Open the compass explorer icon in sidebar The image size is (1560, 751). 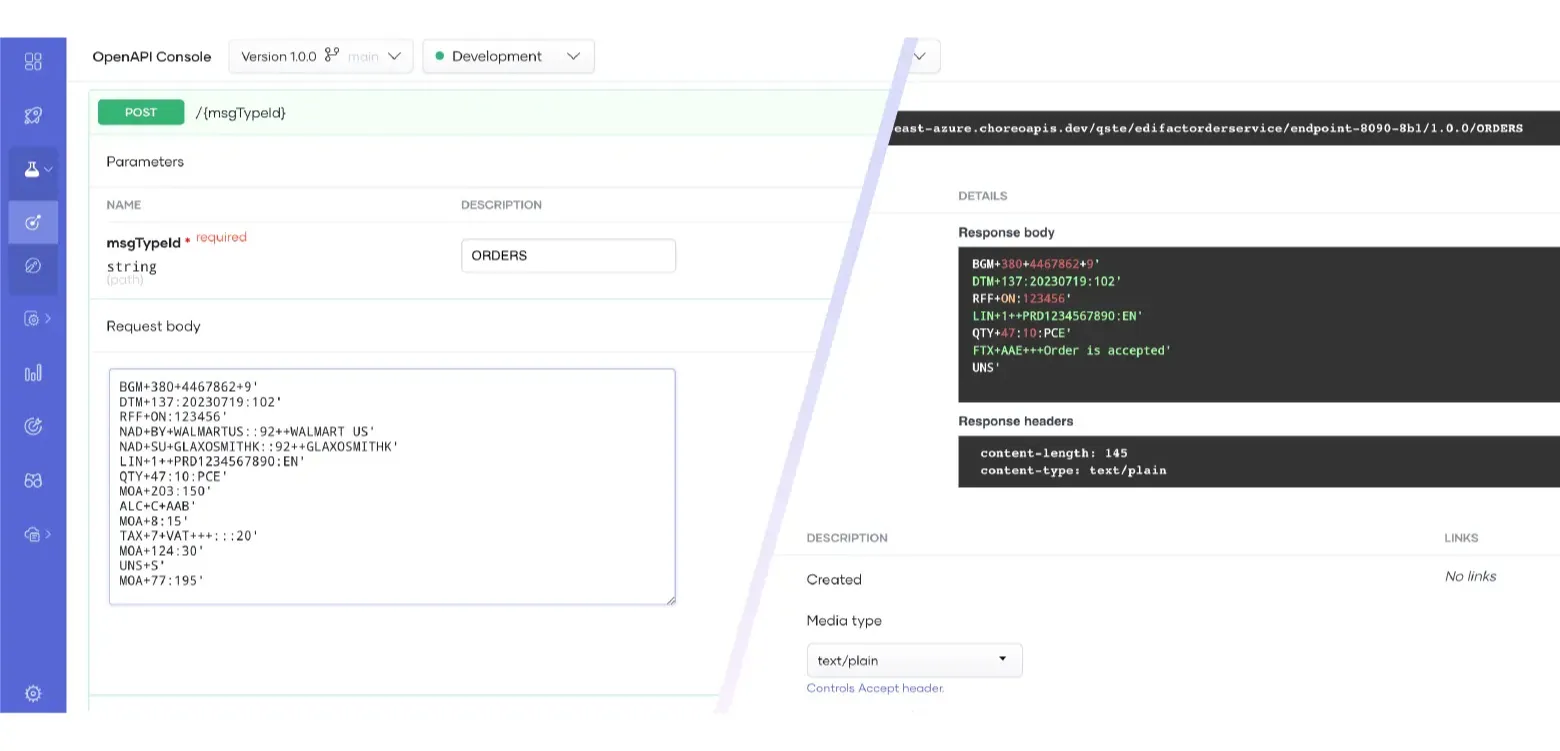pos(33,266)
